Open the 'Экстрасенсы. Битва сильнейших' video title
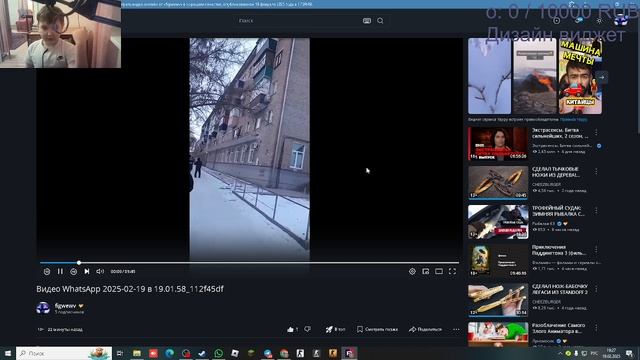 click(x=560, y=133)
